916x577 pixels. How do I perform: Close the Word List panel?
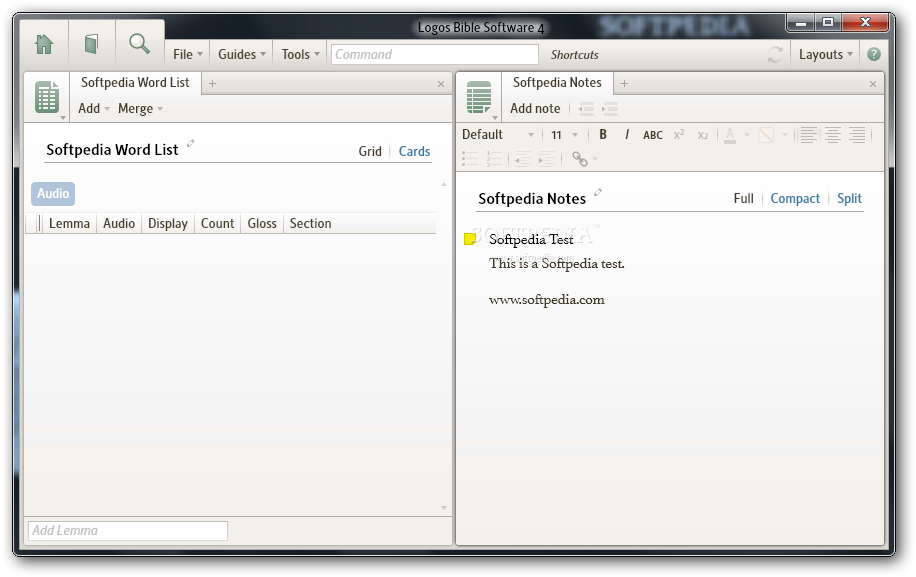441,84
